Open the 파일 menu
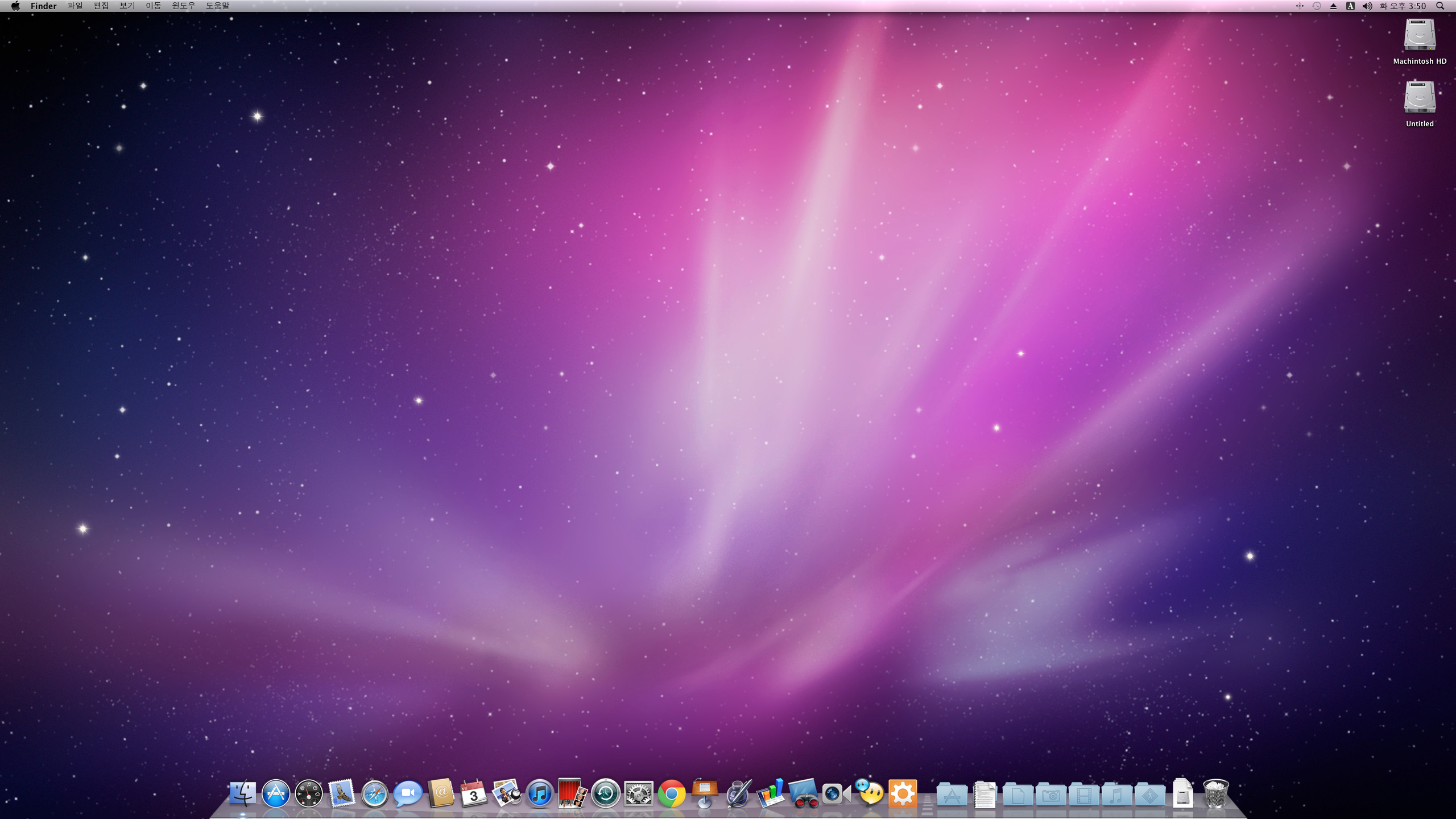Viewport: 1456px width, 819px height. [x=75, y=6]
